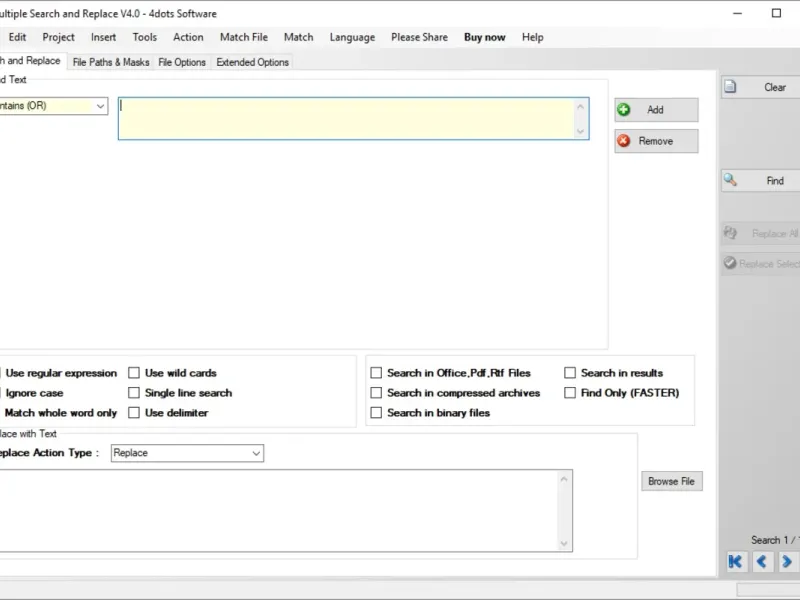
Task: Check Search in compressed archives
Action: coord(376,393)
